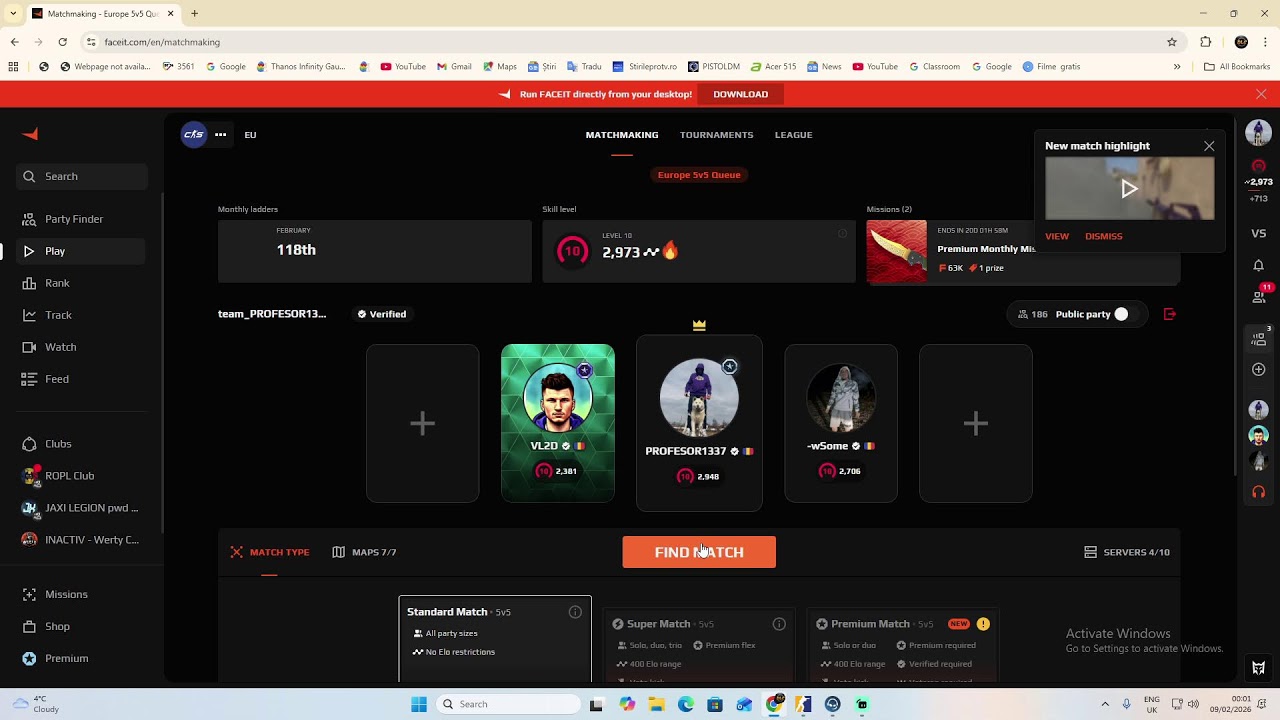Open Missions in the sidebar
The image size is (1280, 720).
tap(66, 594)
